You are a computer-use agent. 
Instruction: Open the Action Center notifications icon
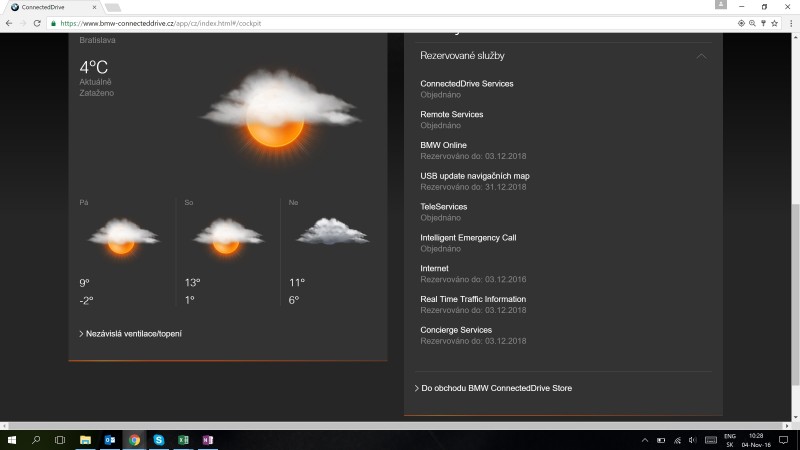(x=784, y=440)
